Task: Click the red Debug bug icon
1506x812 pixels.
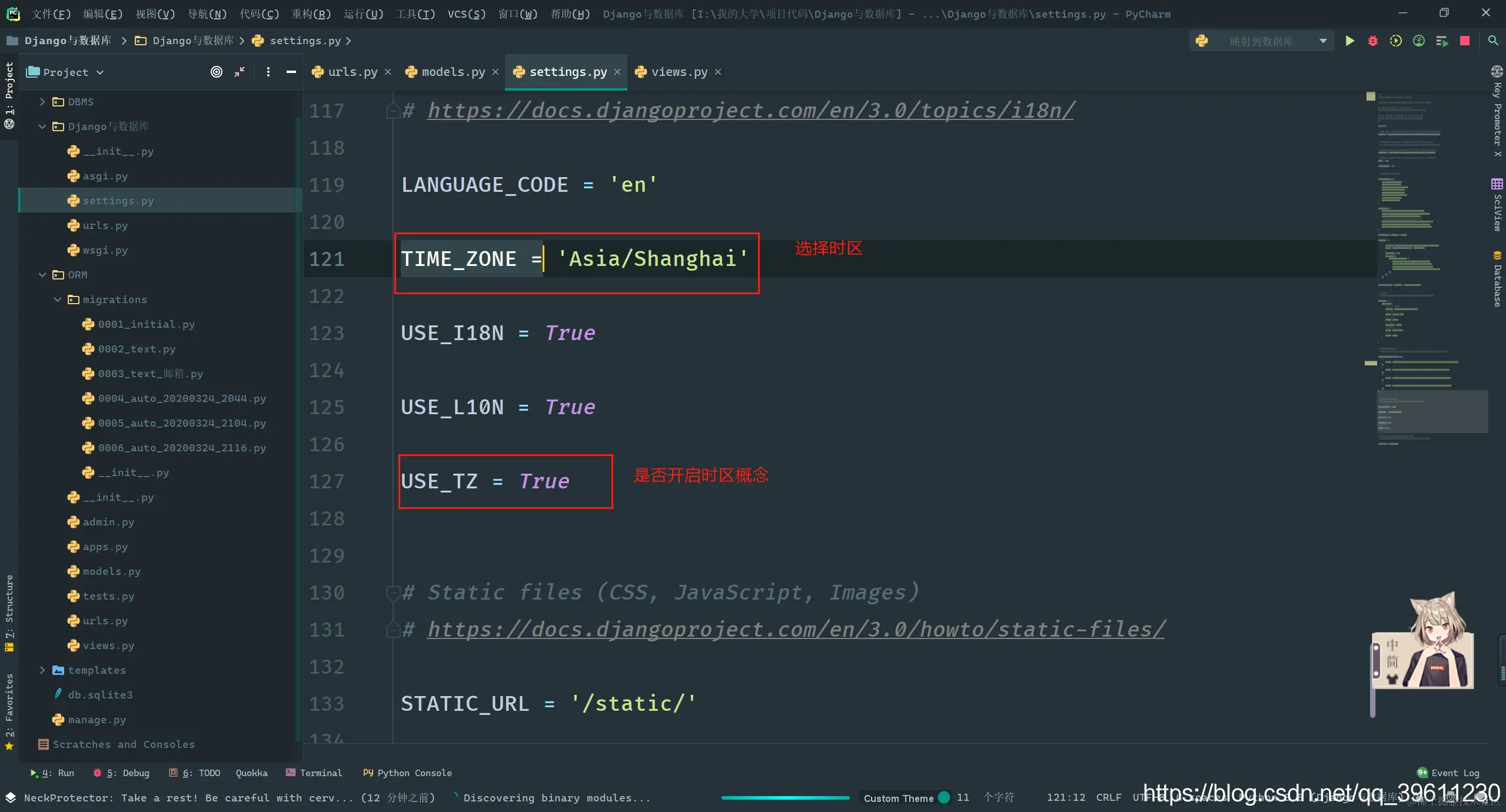Action: [x=1372, y=41]
